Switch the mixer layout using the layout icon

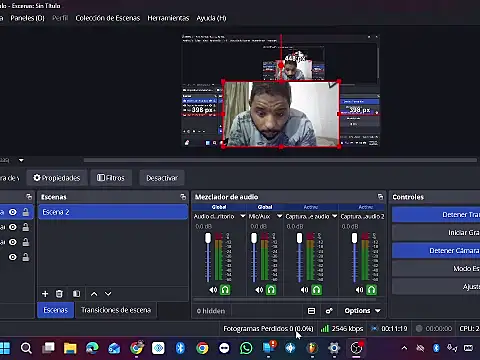pos(311,311)
